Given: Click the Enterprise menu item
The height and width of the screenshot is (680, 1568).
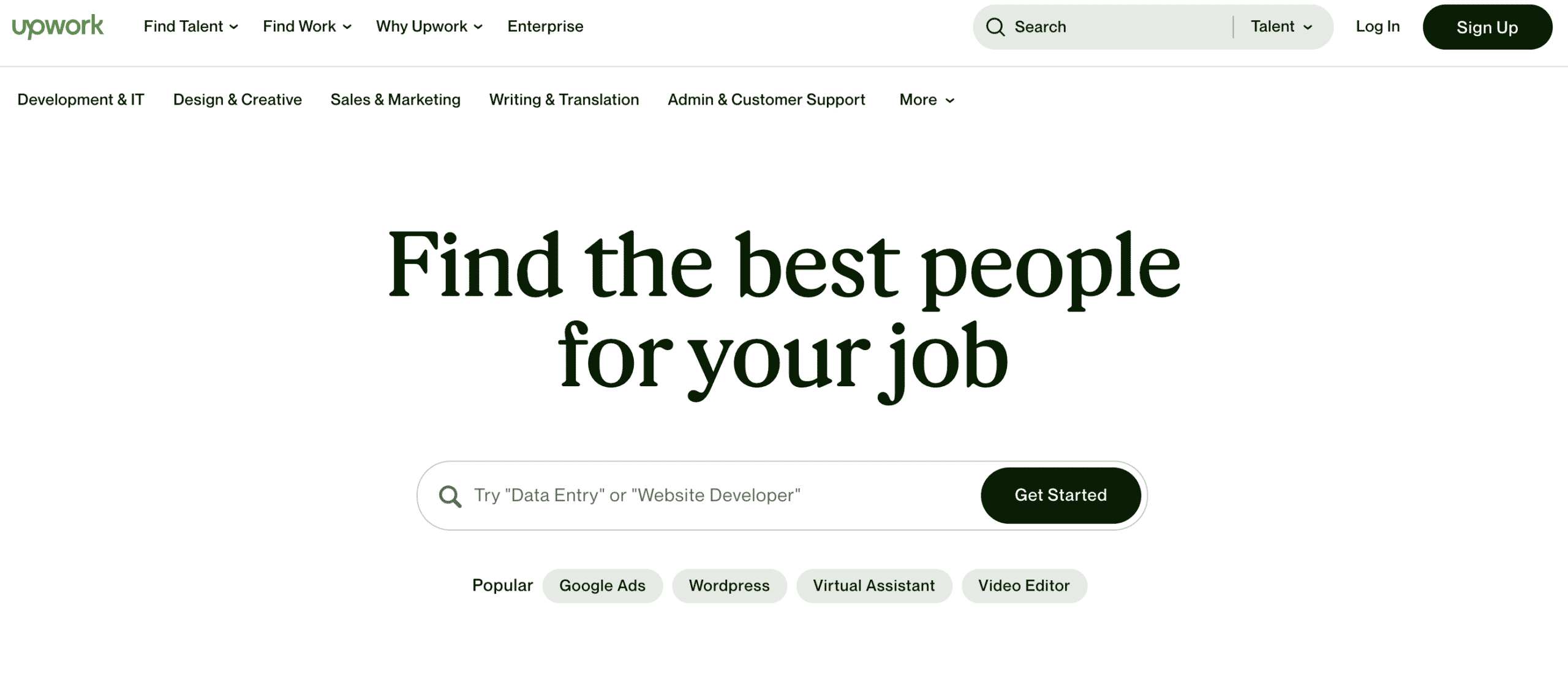Looking at the screenshot, I should coord(545,26).
